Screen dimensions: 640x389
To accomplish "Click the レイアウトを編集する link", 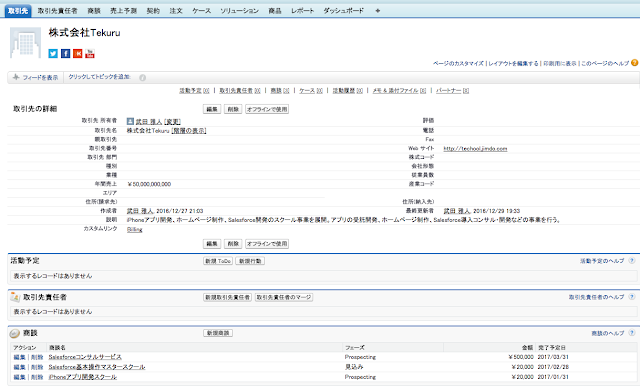I will coord(513,63).
